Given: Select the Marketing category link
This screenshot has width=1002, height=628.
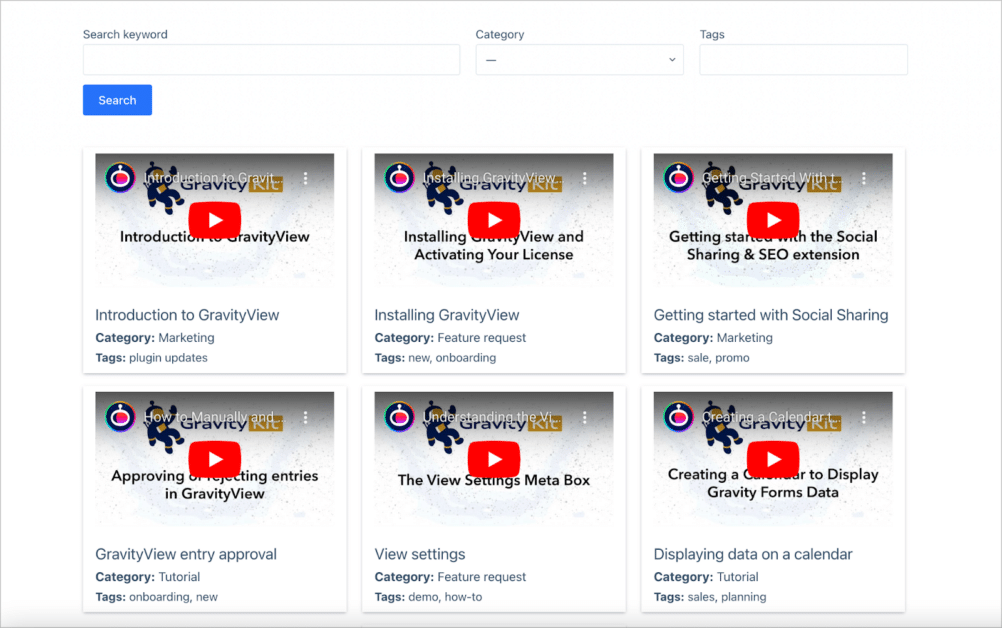Looking at the screenshot, I should 186,338.
